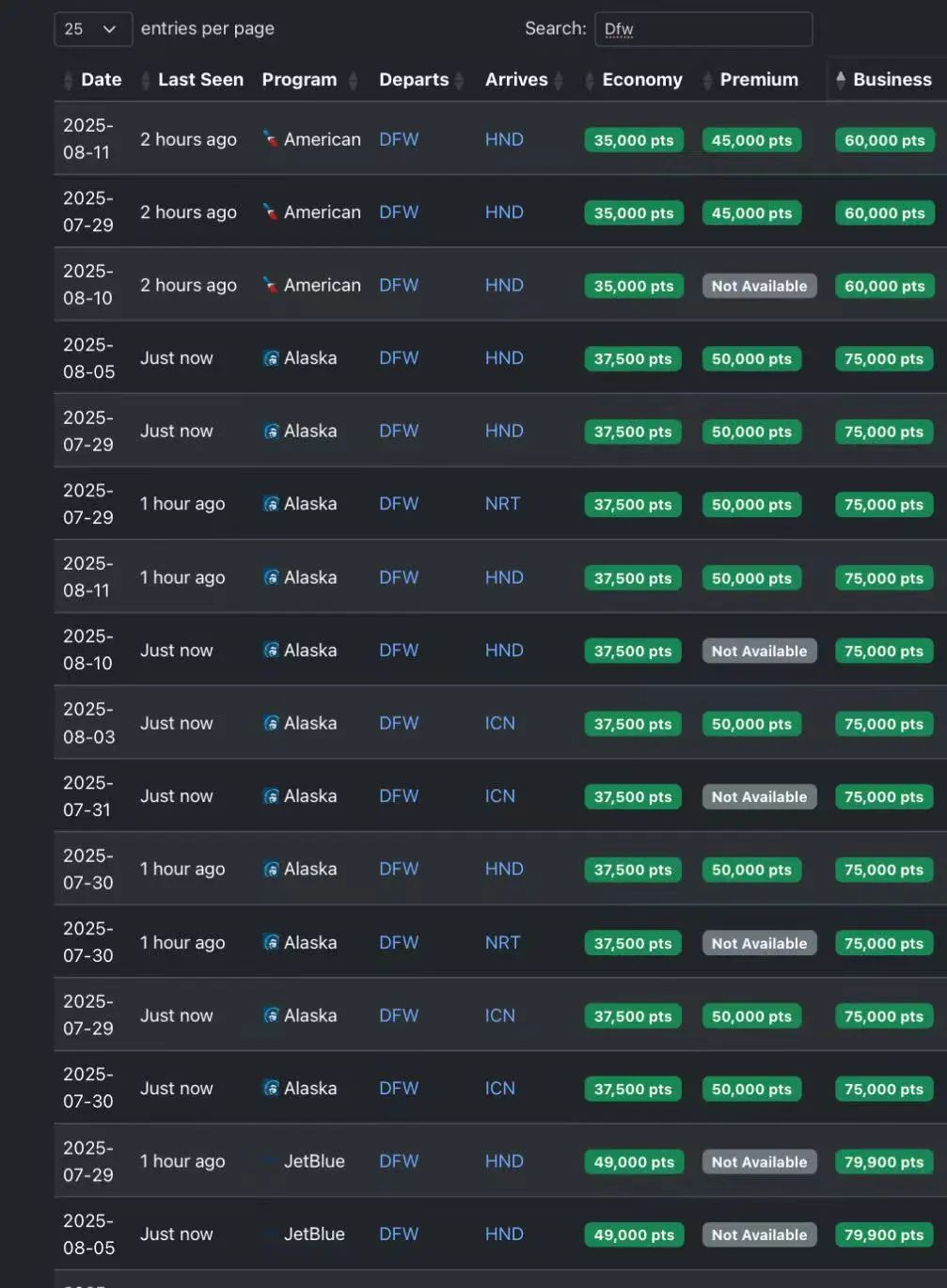
Task: Click the Last Seen sort icon
Action: [x=145, y=81]
